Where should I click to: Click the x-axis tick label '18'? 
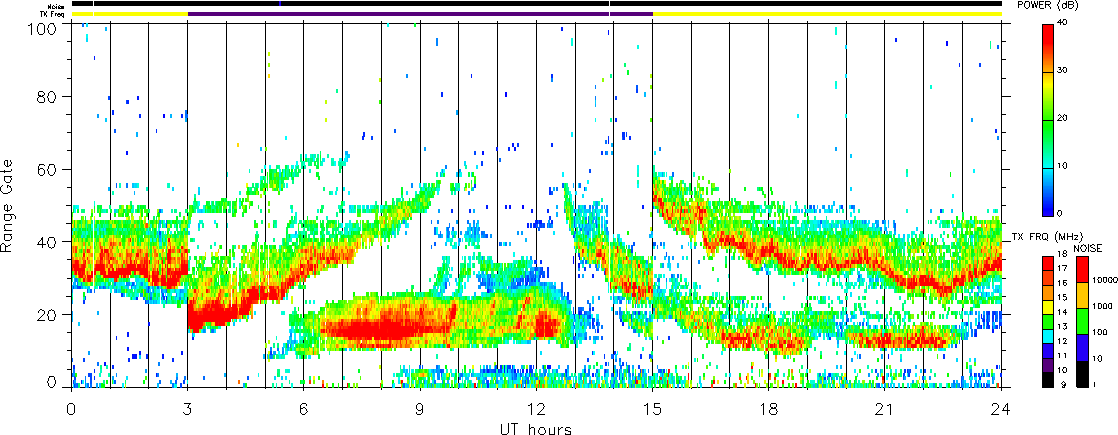(769, 409)
